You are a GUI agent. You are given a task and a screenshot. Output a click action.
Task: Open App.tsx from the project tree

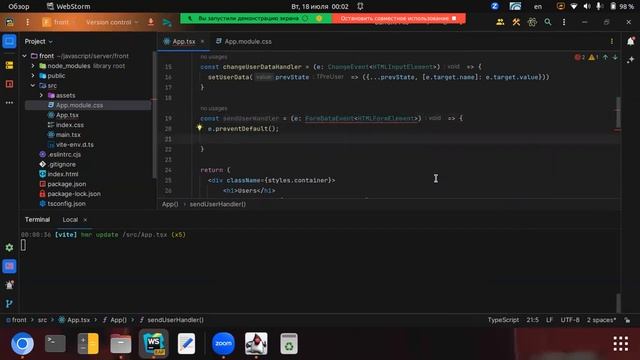click(x=67, y=115)
